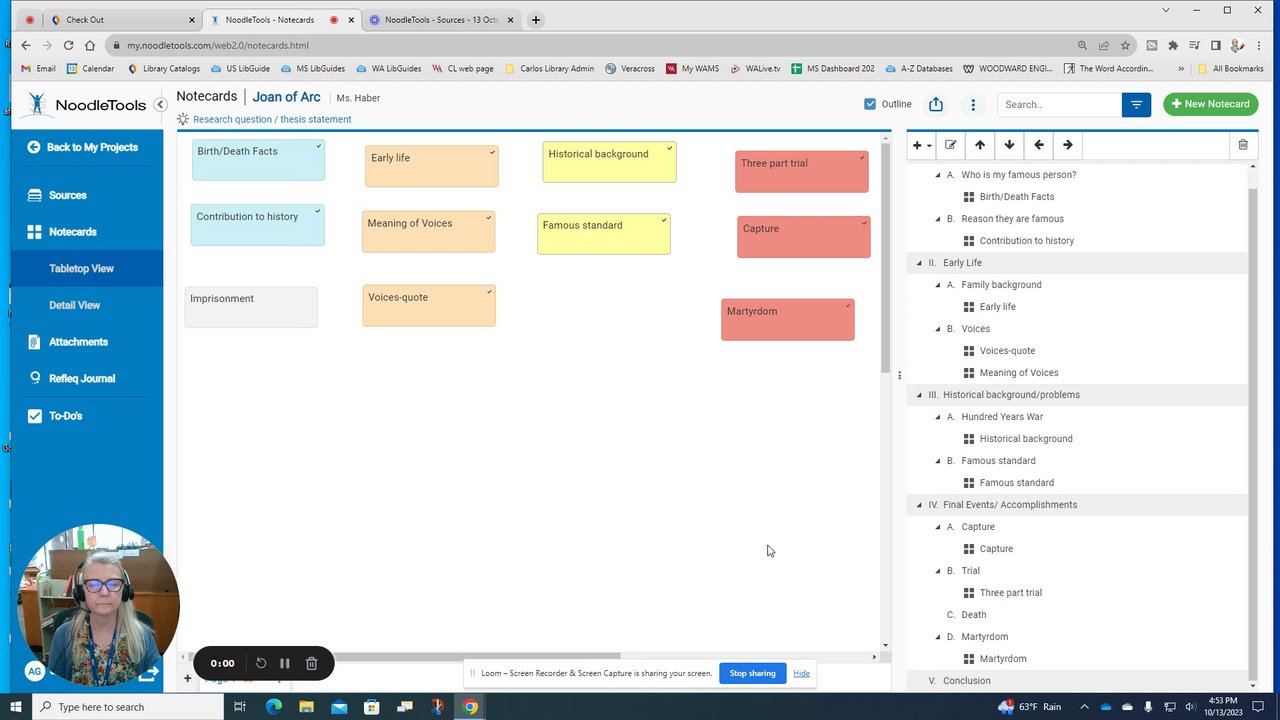Toggle checkmark on Three part trial notecard
The width and height of the screenshot is (1280, 720).
tap(862, 157)
